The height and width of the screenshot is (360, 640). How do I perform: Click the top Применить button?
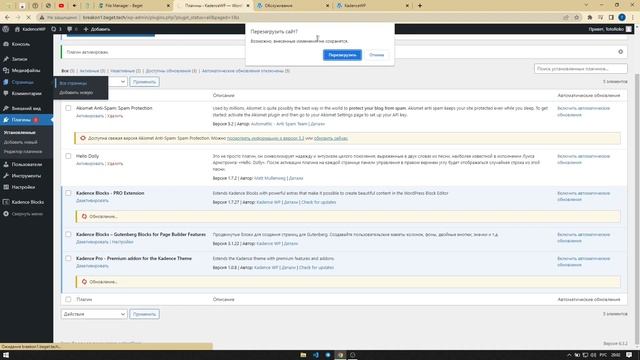click(144, 82)
